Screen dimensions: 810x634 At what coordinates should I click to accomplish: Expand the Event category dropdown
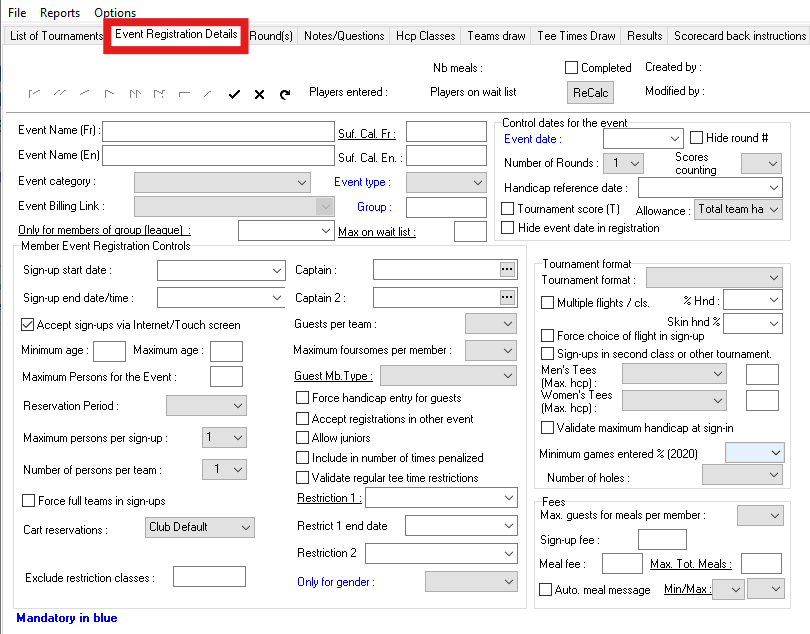pos(222,182)
